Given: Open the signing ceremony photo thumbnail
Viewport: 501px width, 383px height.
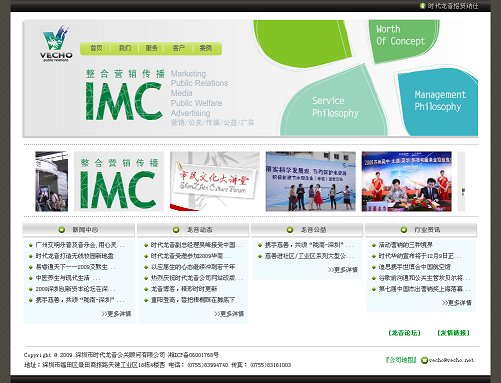Looking at the screenshot, I should coord(407,181).
